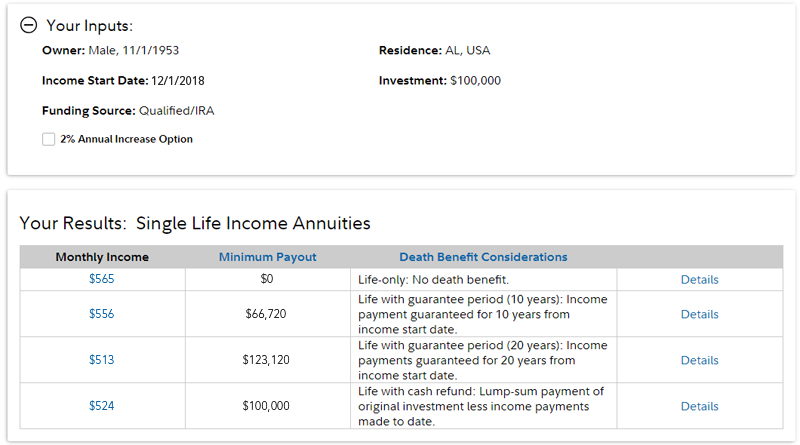The height and width of the screenshot is (445, 800).
Task: Click the life with cash refund description
Action: point(480,406)
